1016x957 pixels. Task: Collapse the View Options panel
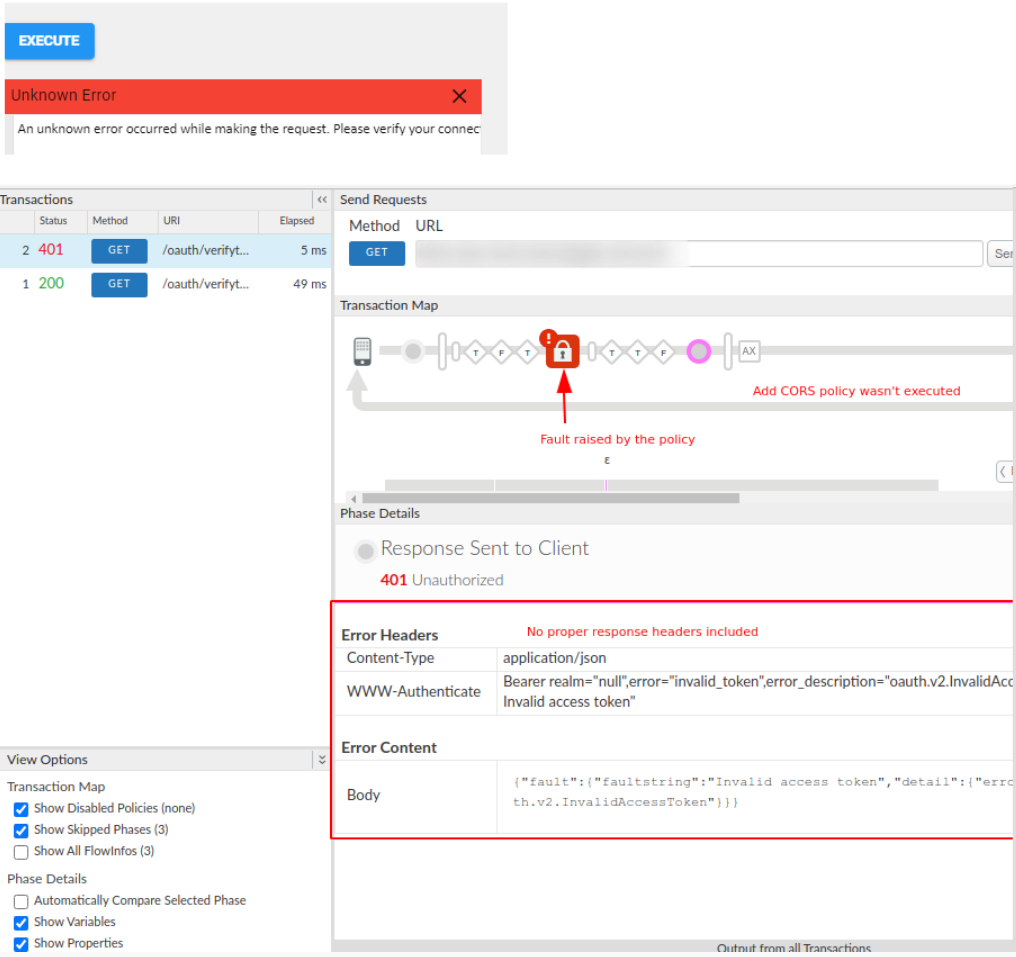point(321,759)
